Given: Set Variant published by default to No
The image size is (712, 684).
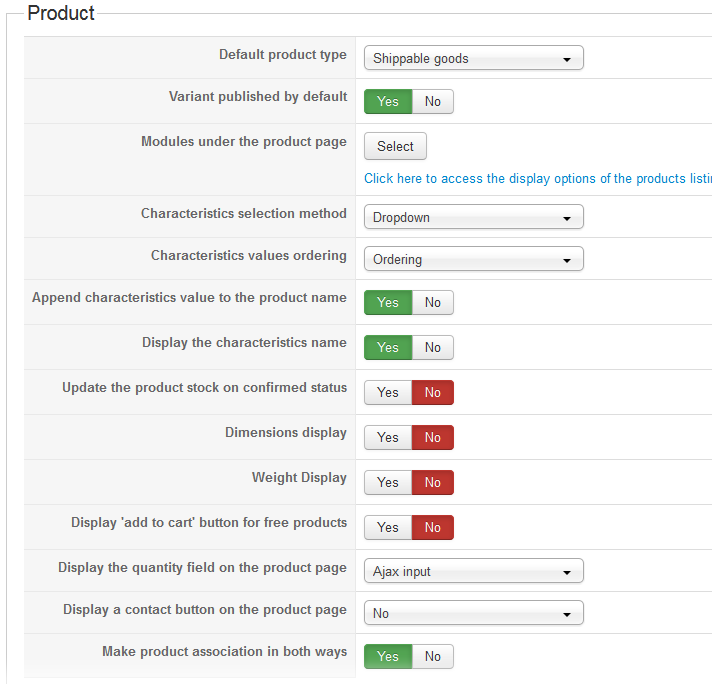Looking at the screenshot, I should (432, 101).
